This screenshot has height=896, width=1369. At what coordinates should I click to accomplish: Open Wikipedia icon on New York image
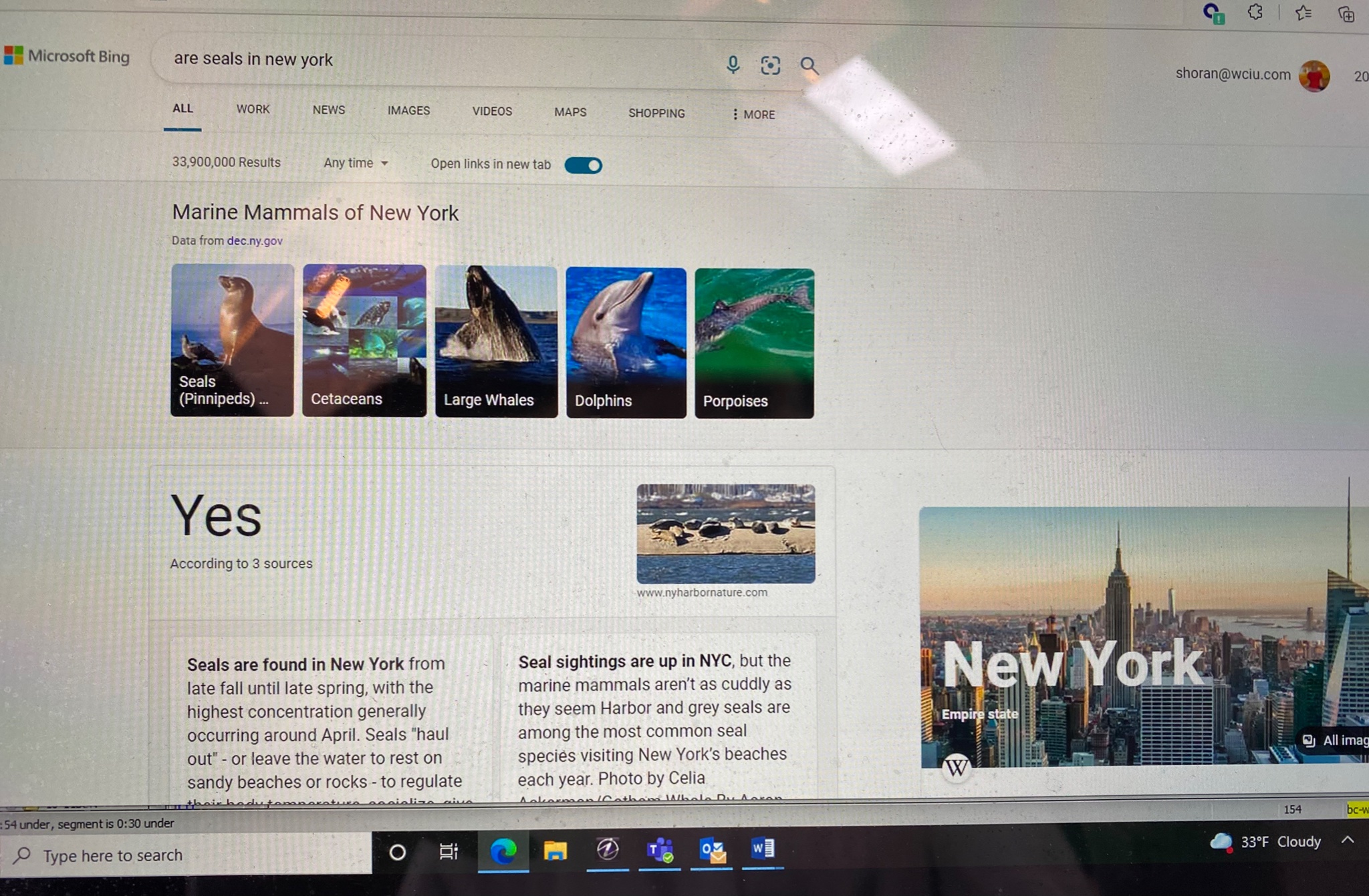(956, 767)
